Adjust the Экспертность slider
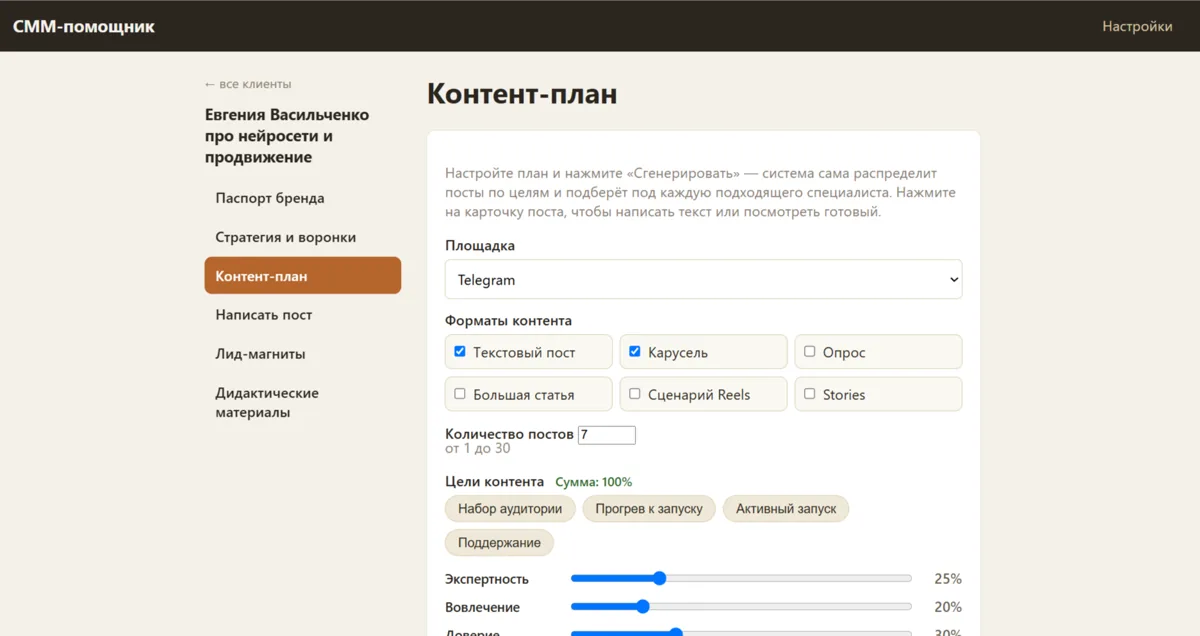 [x=741, y=578]
